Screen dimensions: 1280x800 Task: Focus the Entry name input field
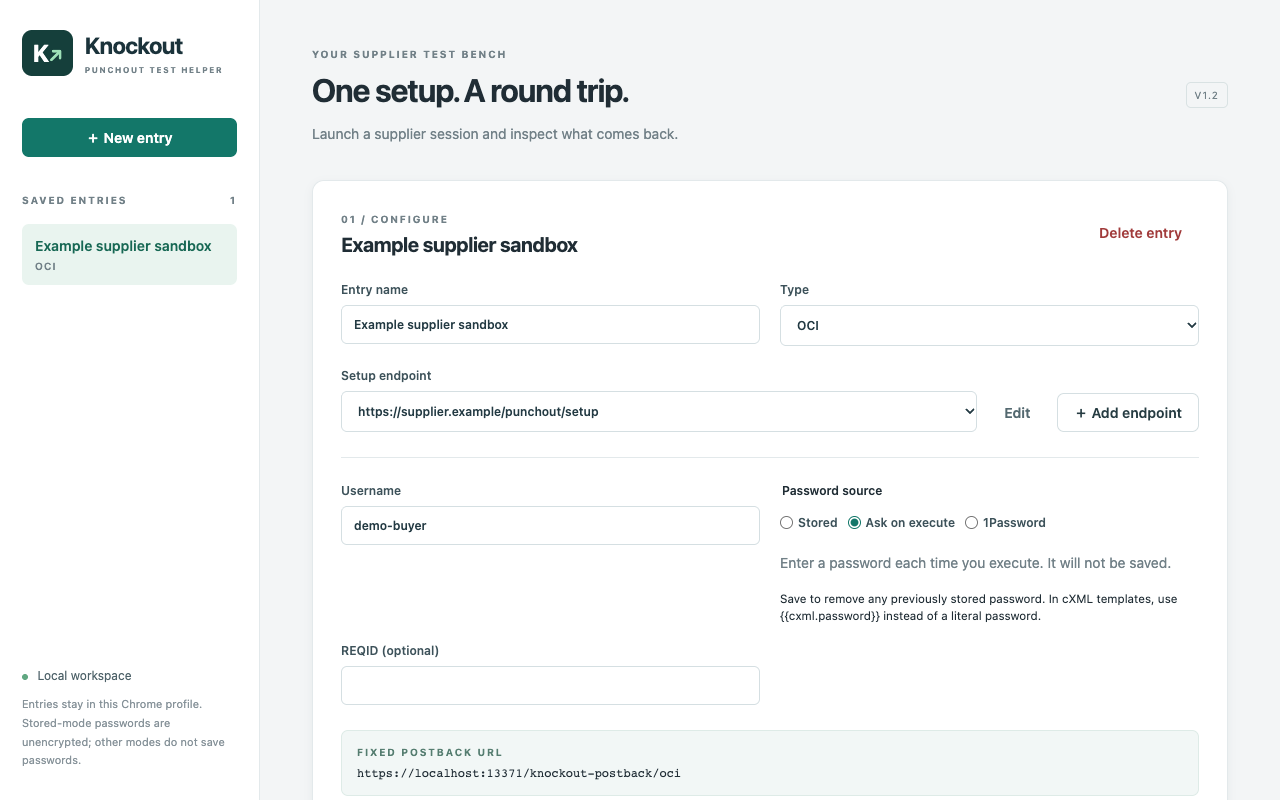[x=550, y=325]
